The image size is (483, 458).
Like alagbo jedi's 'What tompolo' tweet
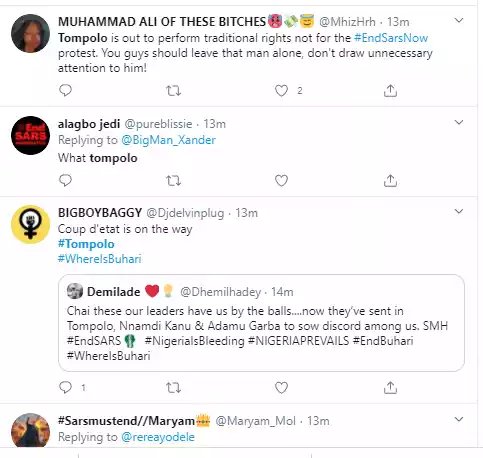pyautogui.click(x=281, y=181)
